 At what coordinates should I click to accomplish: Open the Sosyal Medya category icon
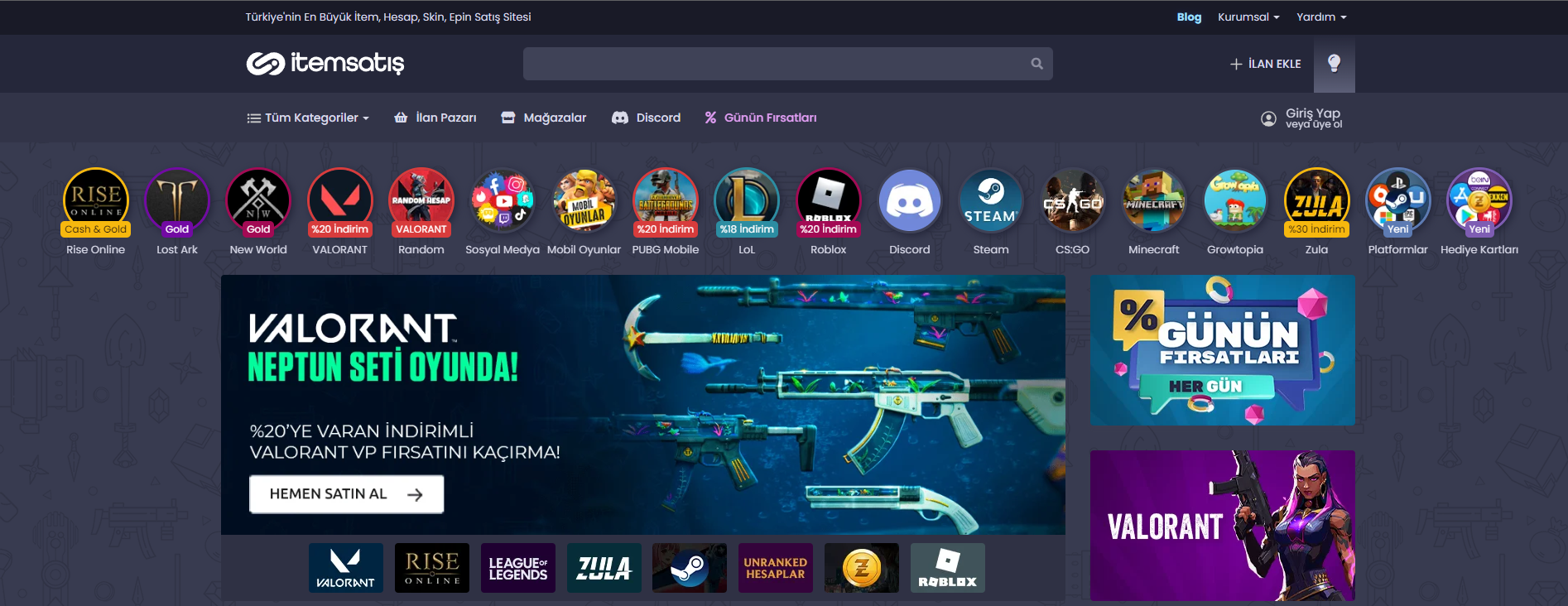click(x=503, y=201)
